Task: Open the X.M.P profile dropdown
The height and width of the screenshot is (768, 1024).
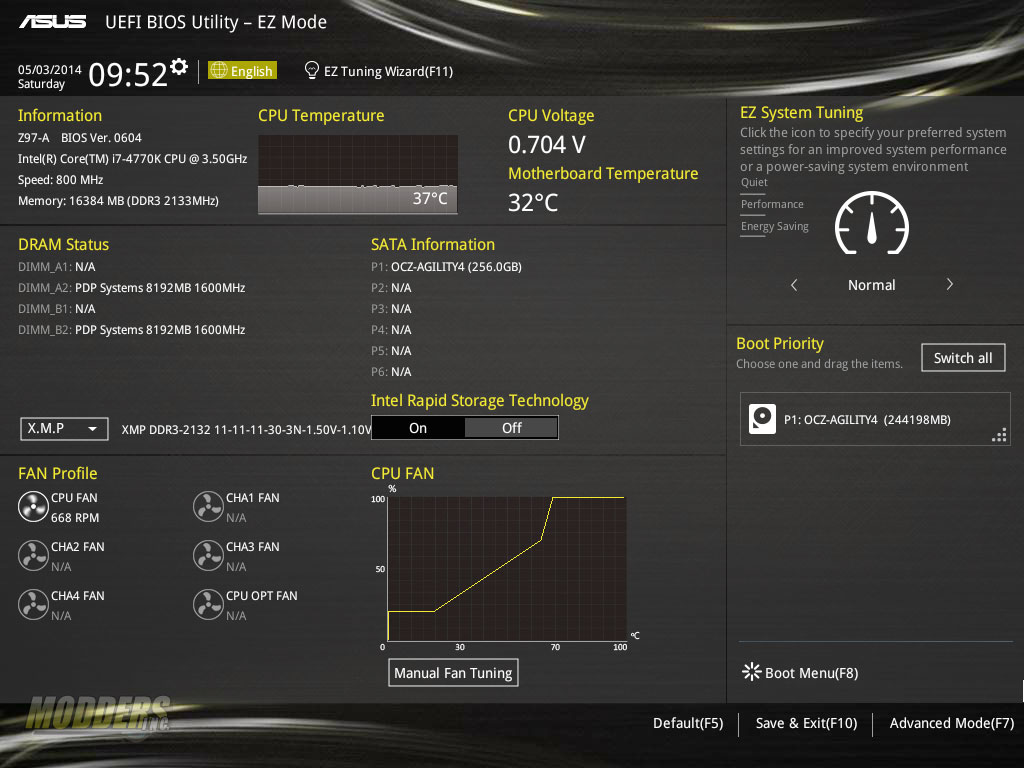Action: [x=64, y=429]
